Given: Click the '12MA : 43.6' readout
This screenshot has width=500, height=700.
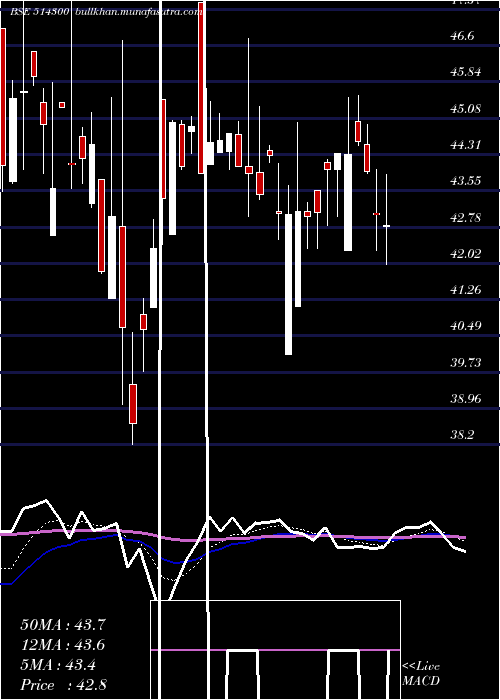Looking at the screenshot, I should coord(63,645).
